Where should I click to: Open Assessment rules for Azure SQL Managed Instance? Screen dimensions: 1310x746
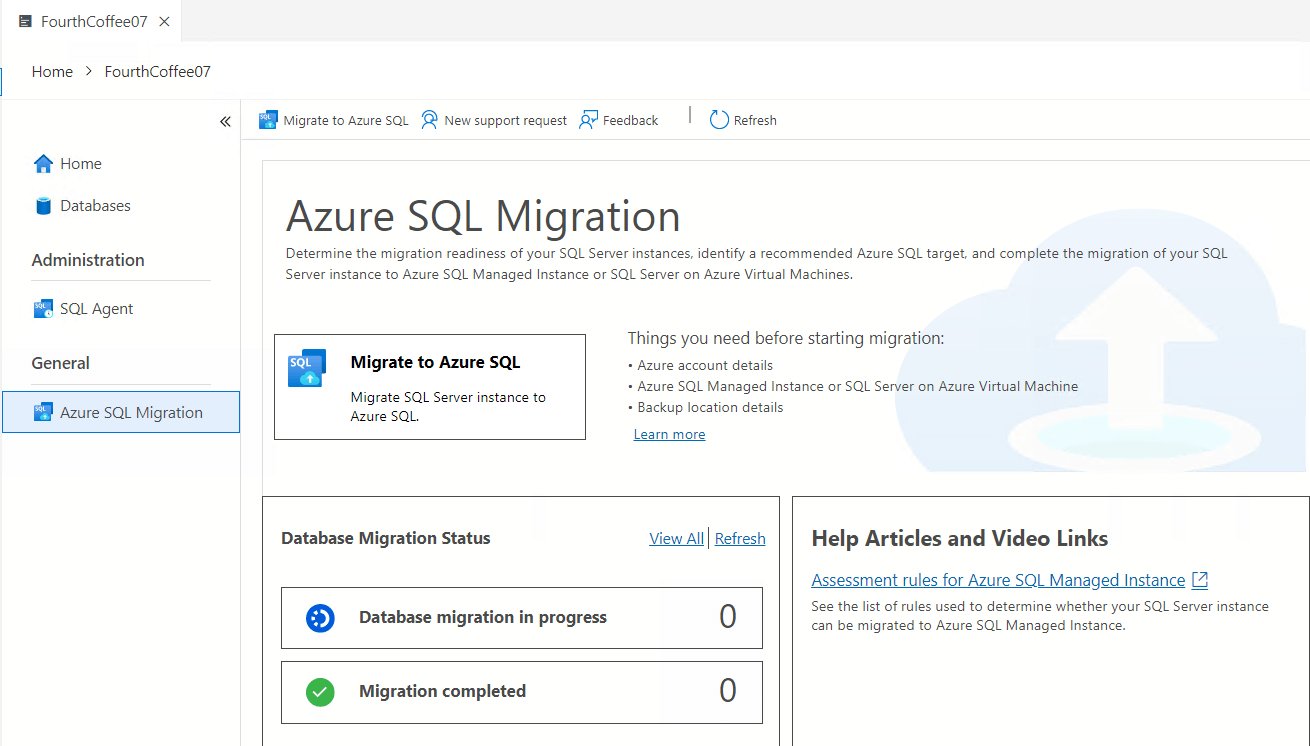tap(998, 580)
